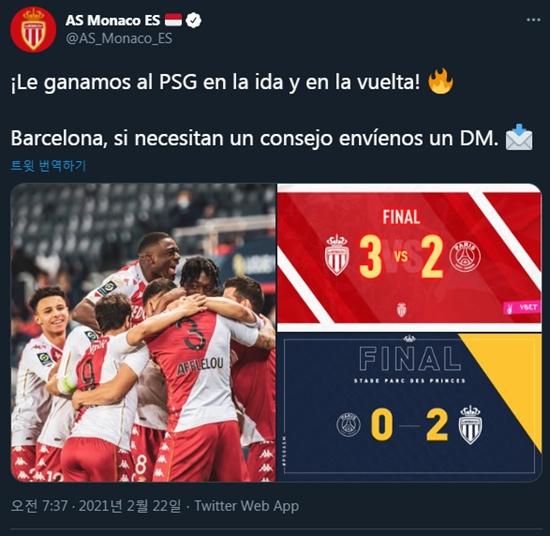Open the AS Monaco ES profile avatar
The width and height of the screenshot is (550, 536).
[33, 29]
